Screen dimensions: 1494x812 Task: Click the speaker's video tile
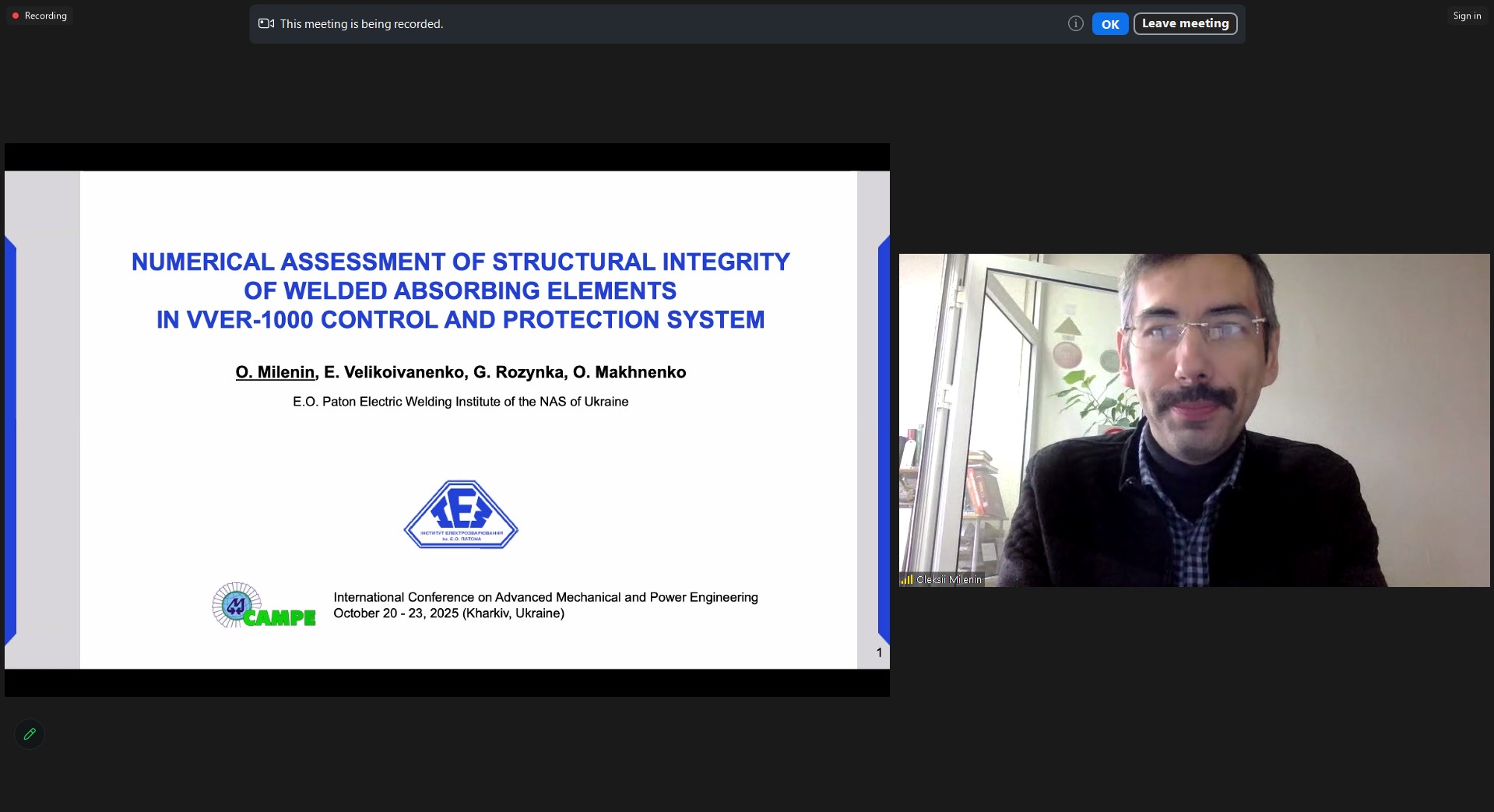coord(1193,420)
